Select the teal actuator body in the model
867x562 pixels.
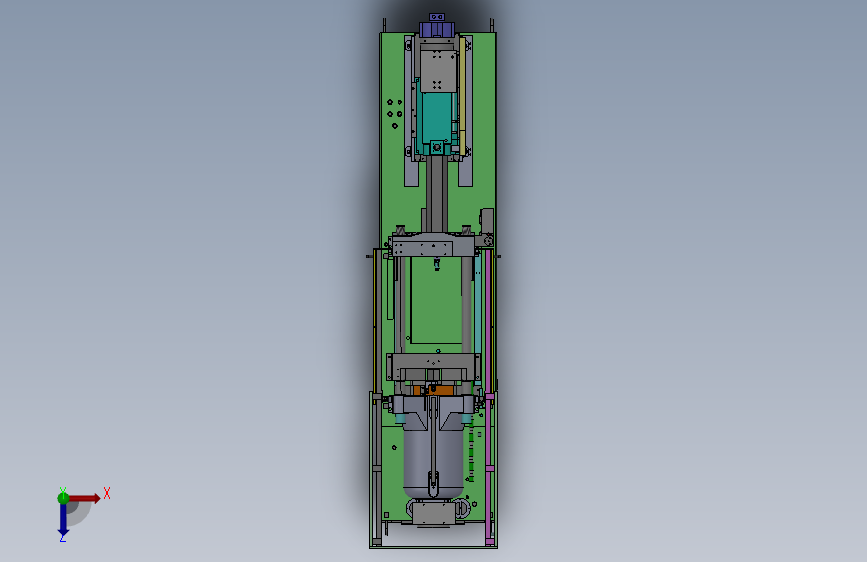436,116
